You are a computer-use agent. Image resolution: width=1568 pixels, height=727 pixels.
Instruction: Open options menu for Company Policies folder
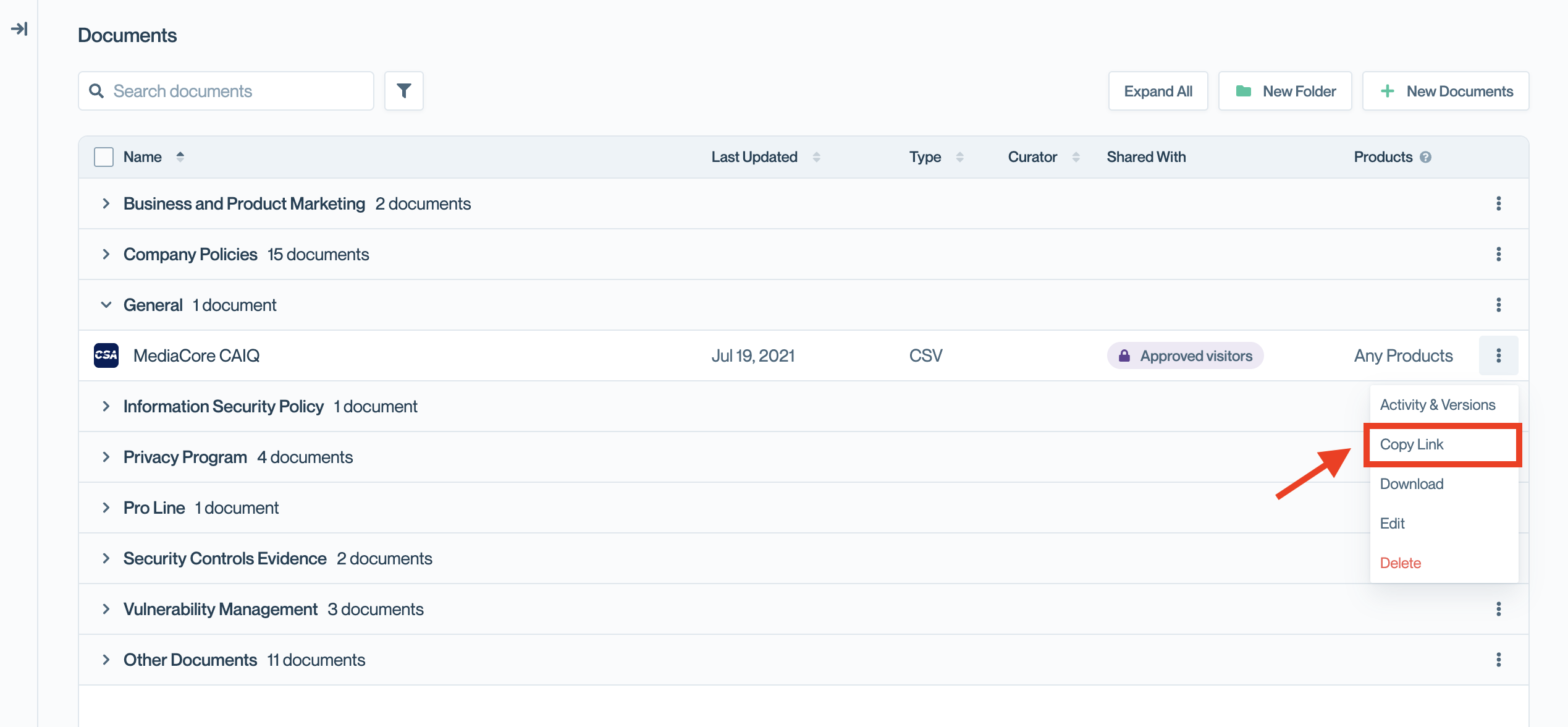1498,254
